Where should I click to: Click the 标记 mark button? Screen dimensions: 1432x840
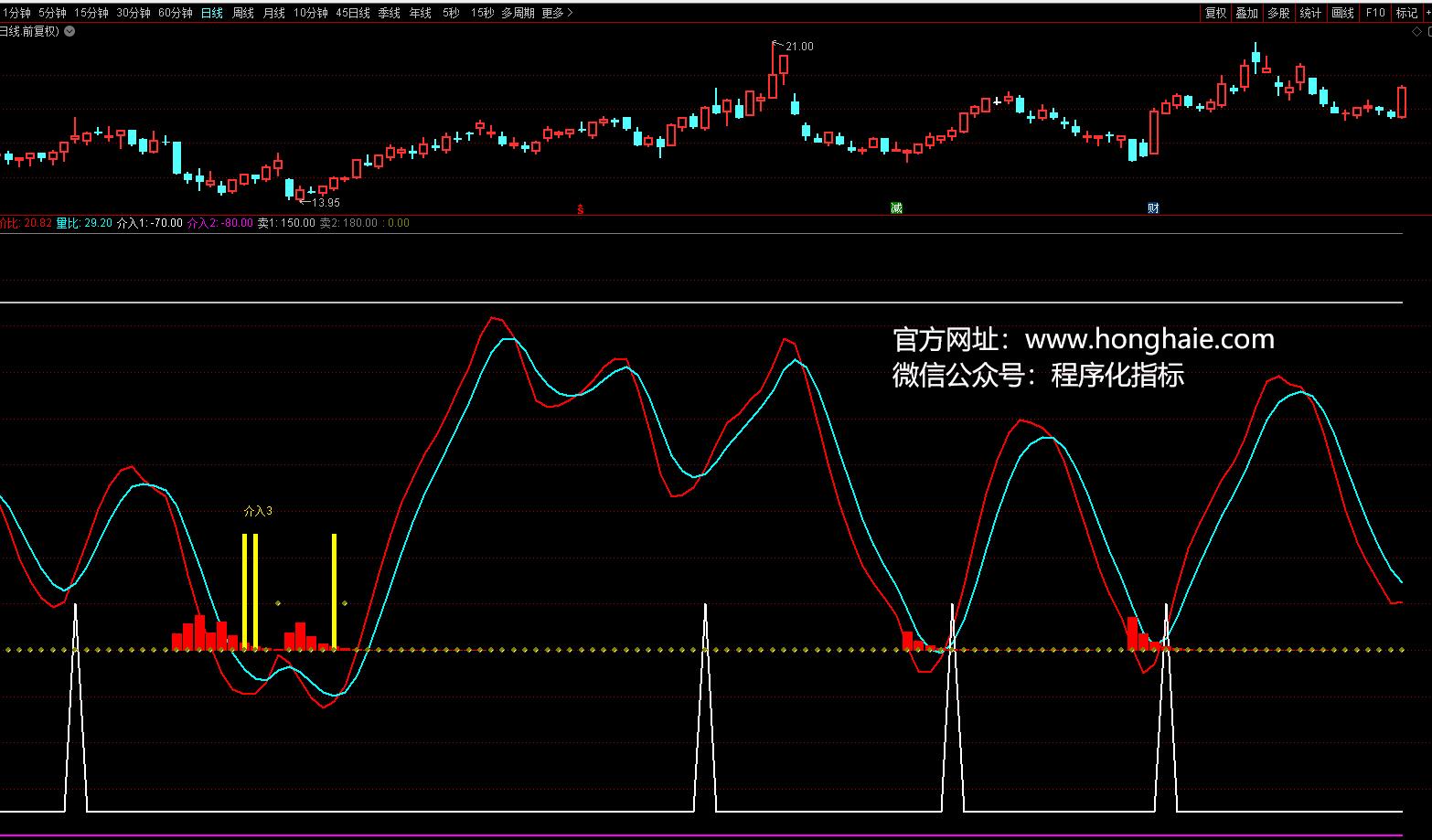(x=1405, y=13)
